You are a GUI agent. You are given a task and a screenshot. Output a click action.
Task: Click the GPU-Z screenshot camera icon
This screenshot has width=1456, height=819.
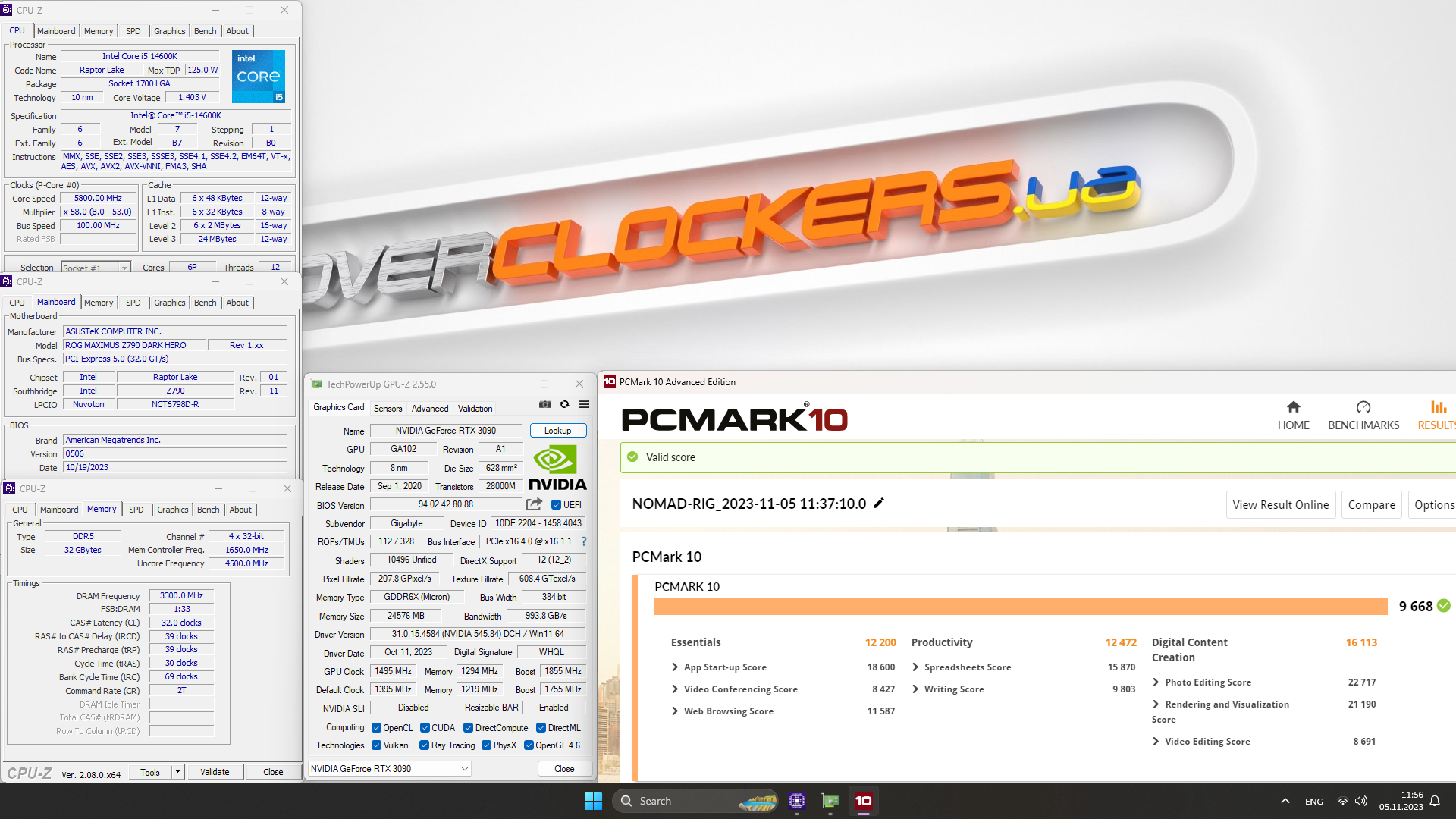544,405
